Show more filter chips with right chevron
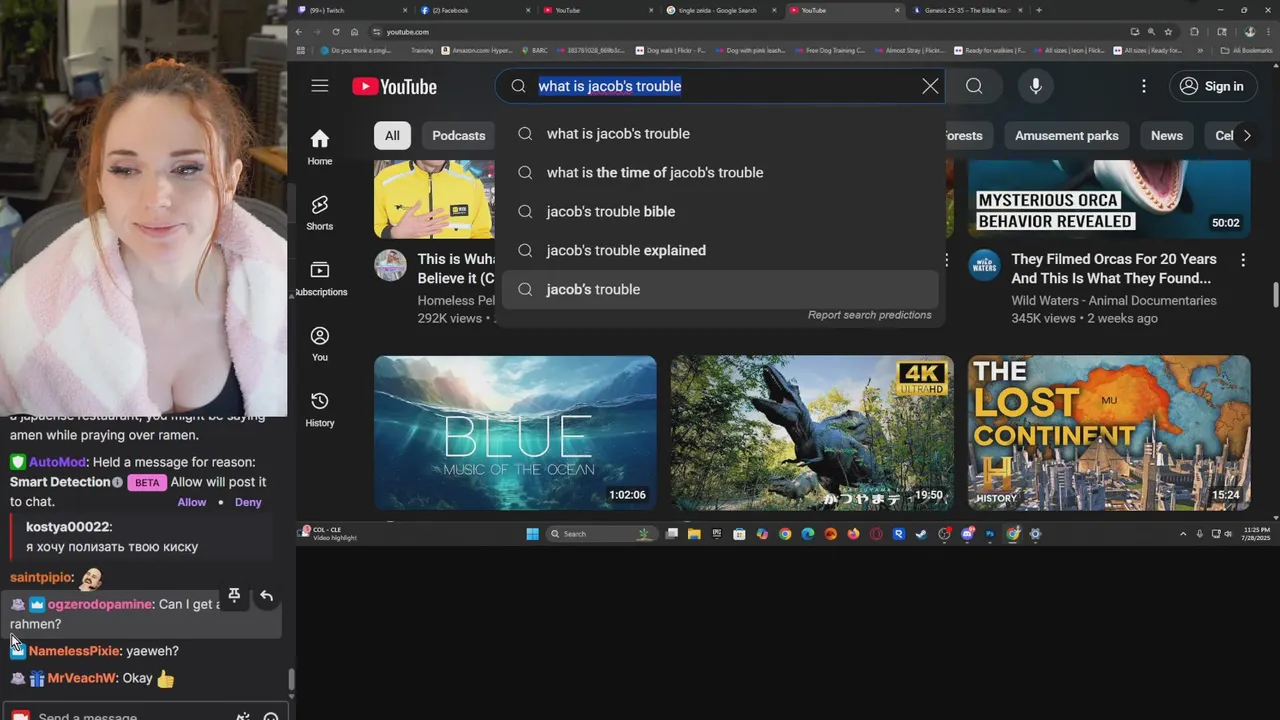This screenshot has width=1280, height=720. click(x=1246, y=135)
